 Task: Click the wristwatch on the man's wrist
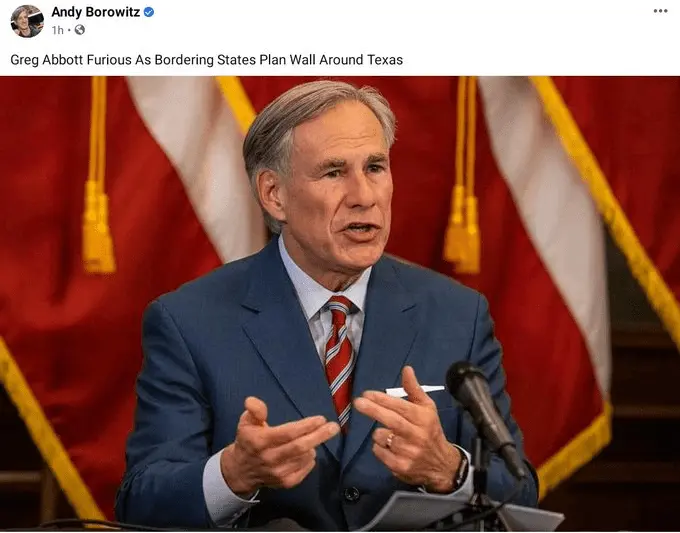click(x=462, y=471)
